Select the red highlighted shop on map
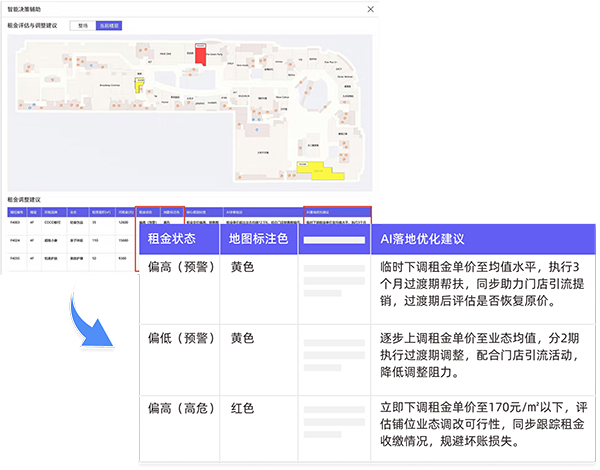600x470 pixels. tap(201, 54)
